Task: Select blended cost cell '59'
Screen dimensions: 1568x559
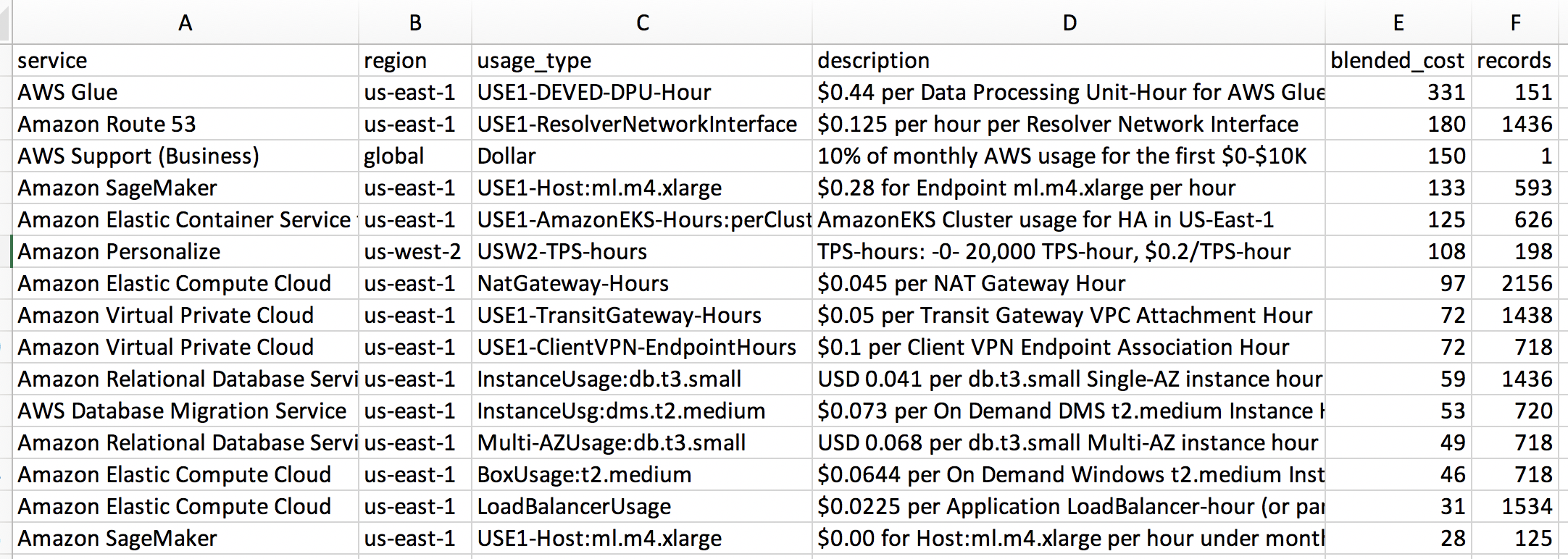Action: tap(1398, 379)
